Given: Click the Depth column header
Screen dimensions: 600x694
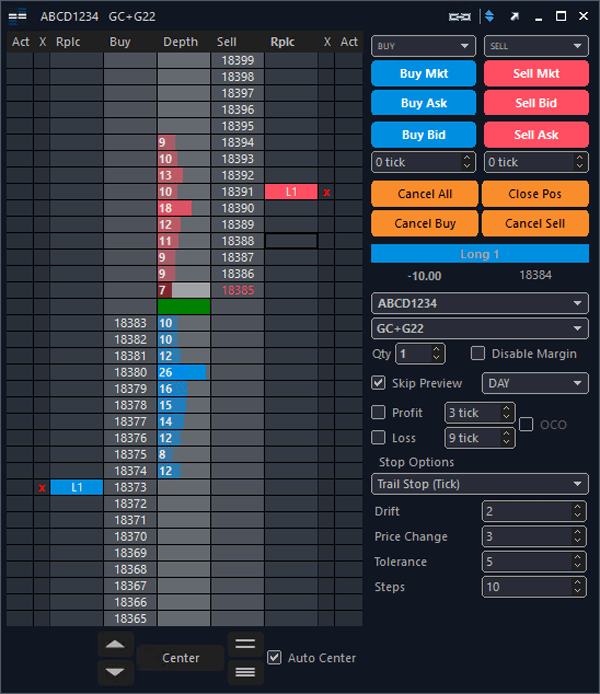Looking at the screenshot, I should click(181, 42).
